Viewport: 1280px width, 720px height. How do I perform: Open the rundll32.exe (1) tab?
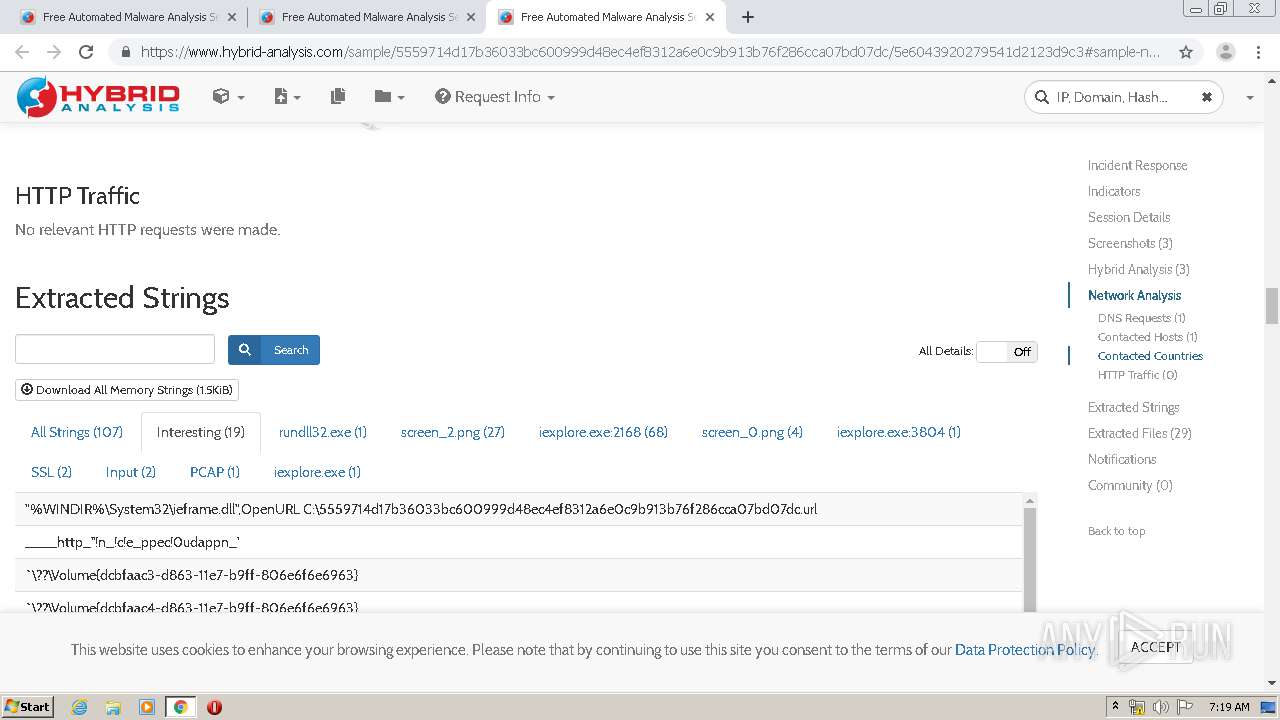coord(323,432)
